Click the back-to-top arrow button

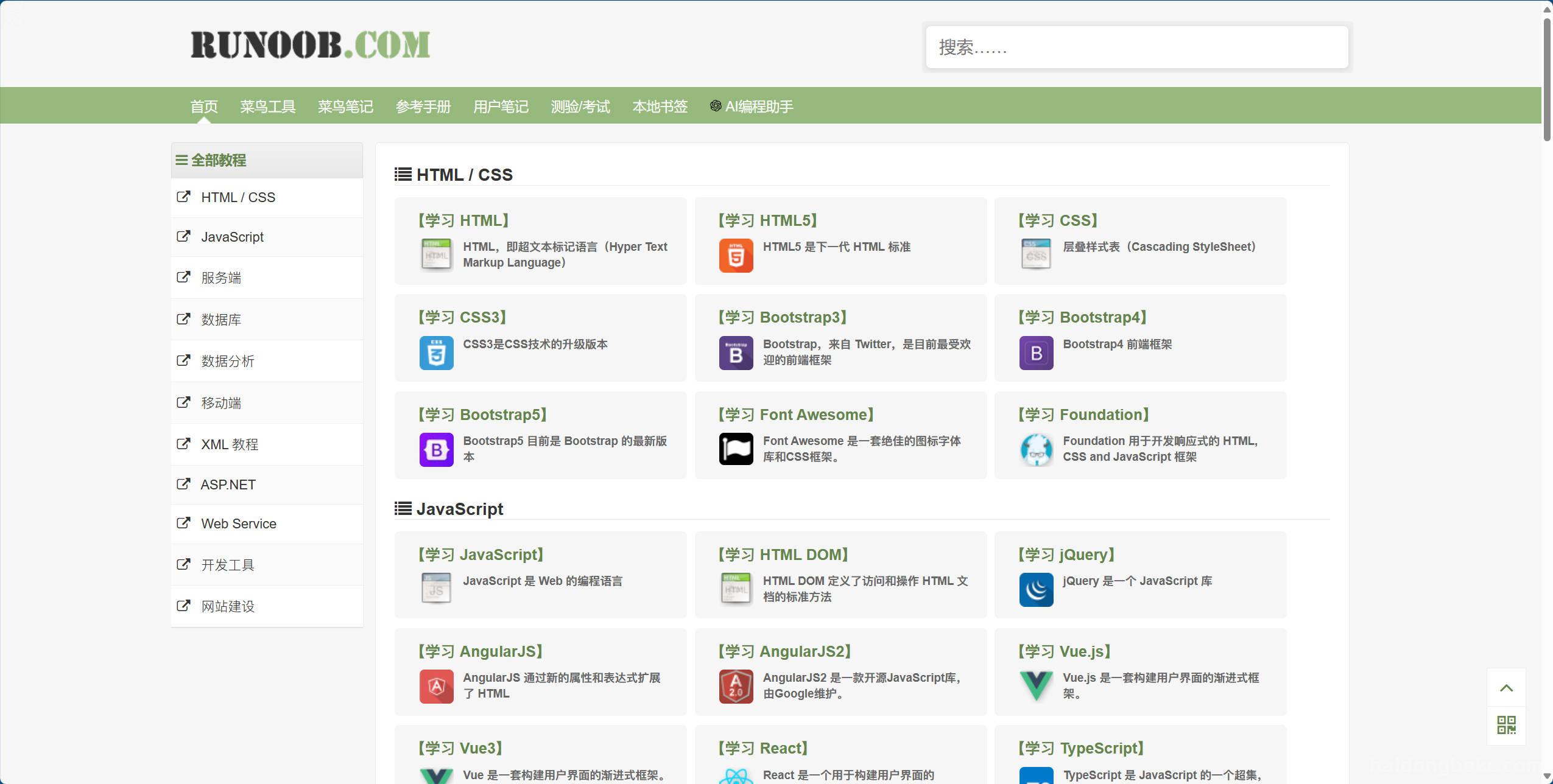pos(1506,688)
